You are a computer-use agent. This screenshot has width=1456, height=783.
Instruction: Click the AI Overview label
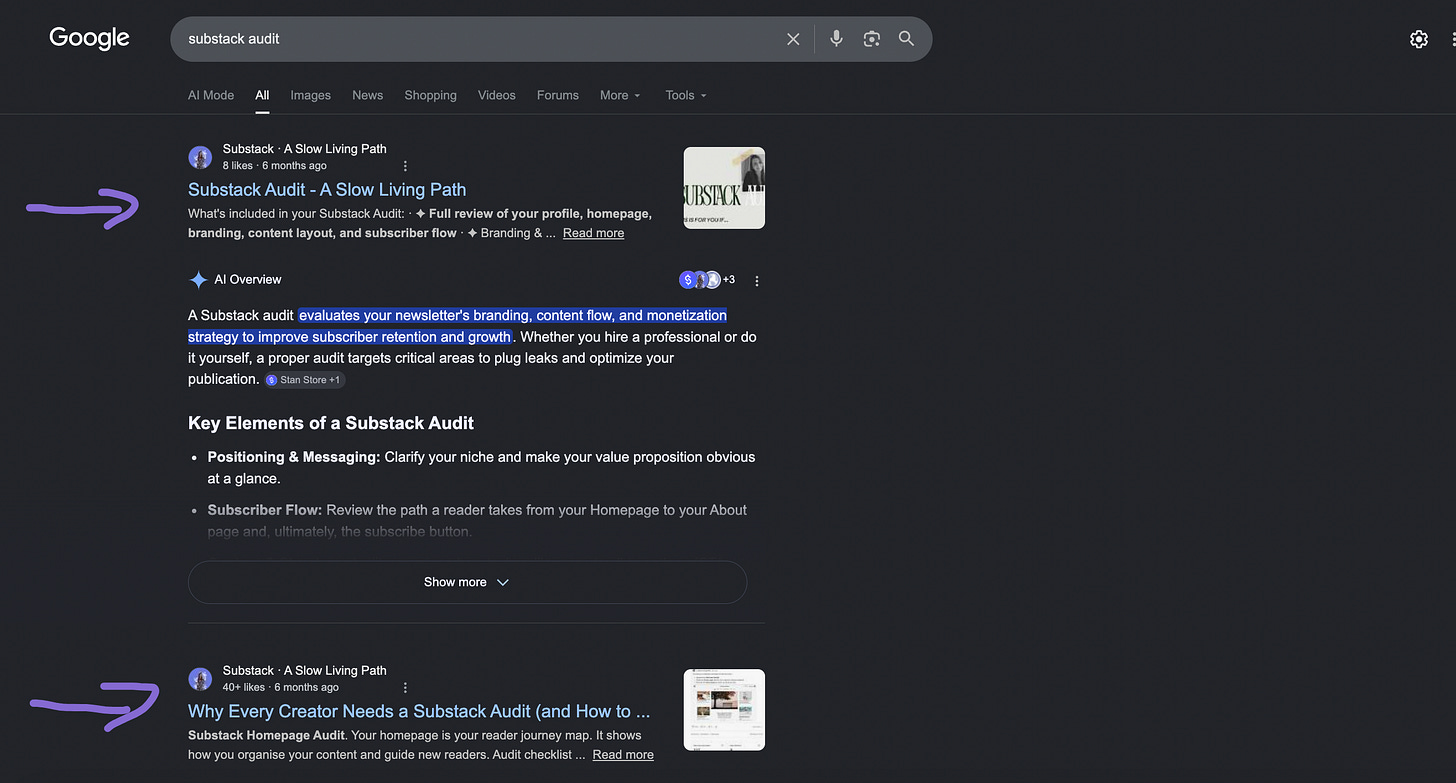point(248,280)
